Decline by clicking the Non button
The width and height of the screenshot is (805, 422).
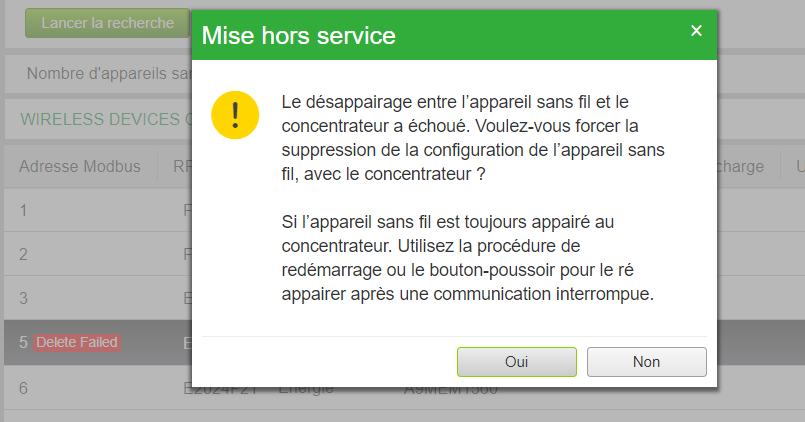click(x=646, y=362)
